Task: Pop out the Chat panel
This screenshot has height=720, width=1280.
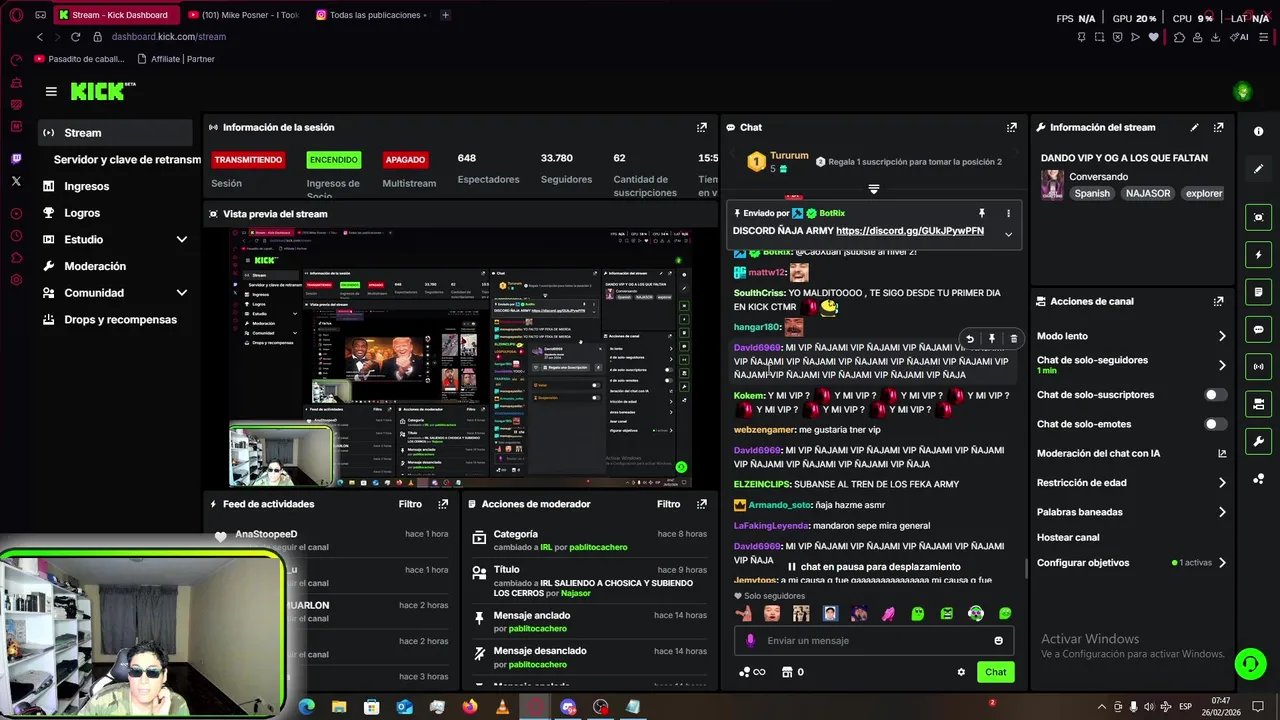Action: [x=1011, y=128]
